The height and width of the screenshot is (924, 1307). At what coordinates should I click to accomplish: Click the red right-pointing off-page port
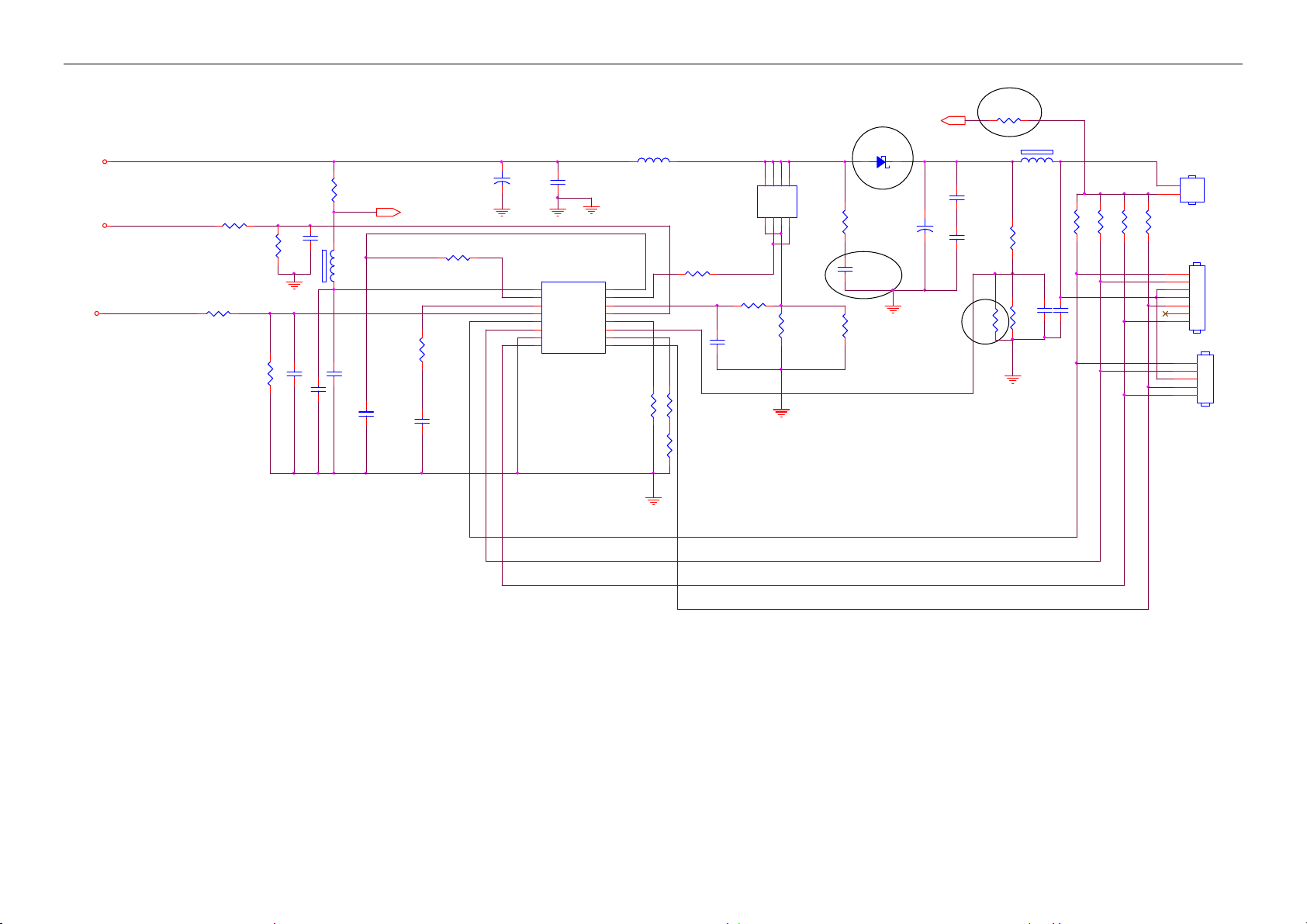tap(389, 212)
